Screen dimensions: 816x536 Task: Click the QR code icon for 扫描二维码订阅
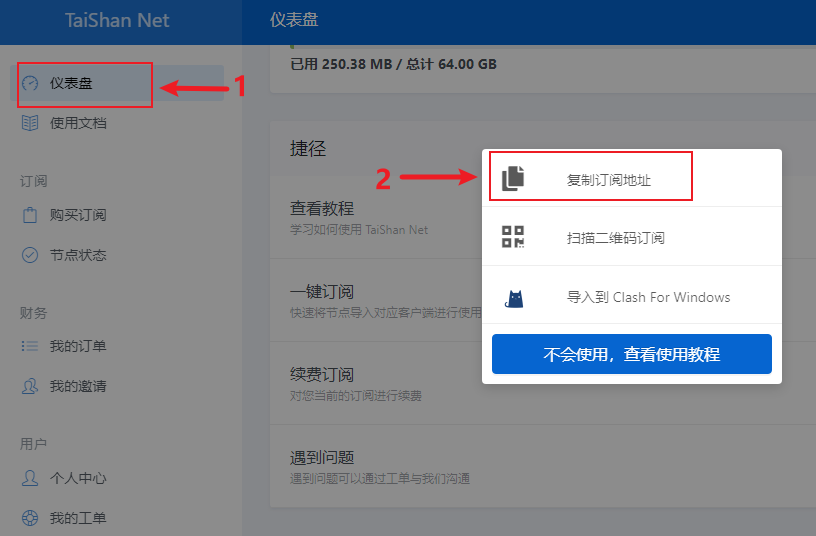(x=513, y=237)
